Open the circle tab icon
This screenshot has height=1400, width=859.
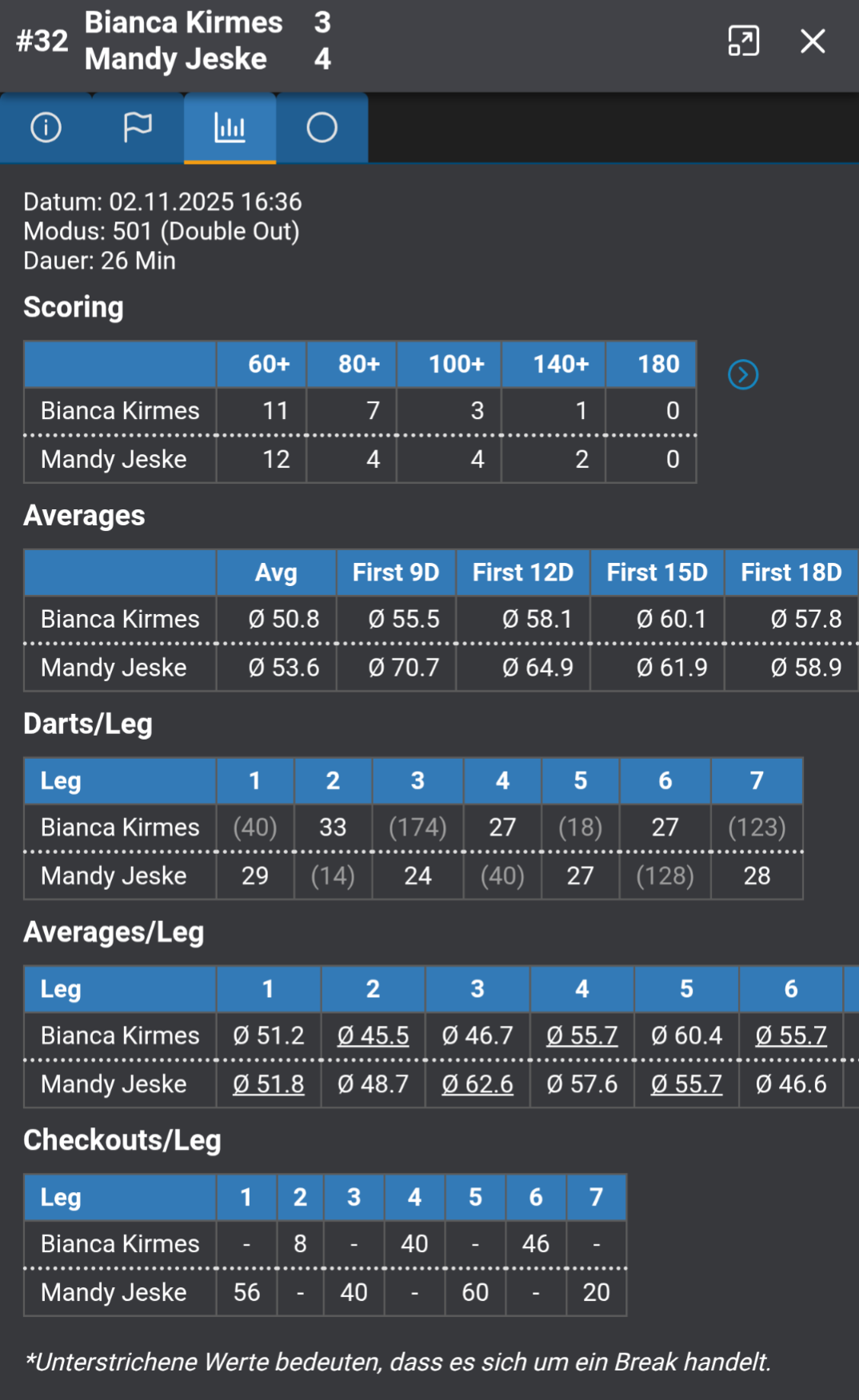tap(322, 128)
